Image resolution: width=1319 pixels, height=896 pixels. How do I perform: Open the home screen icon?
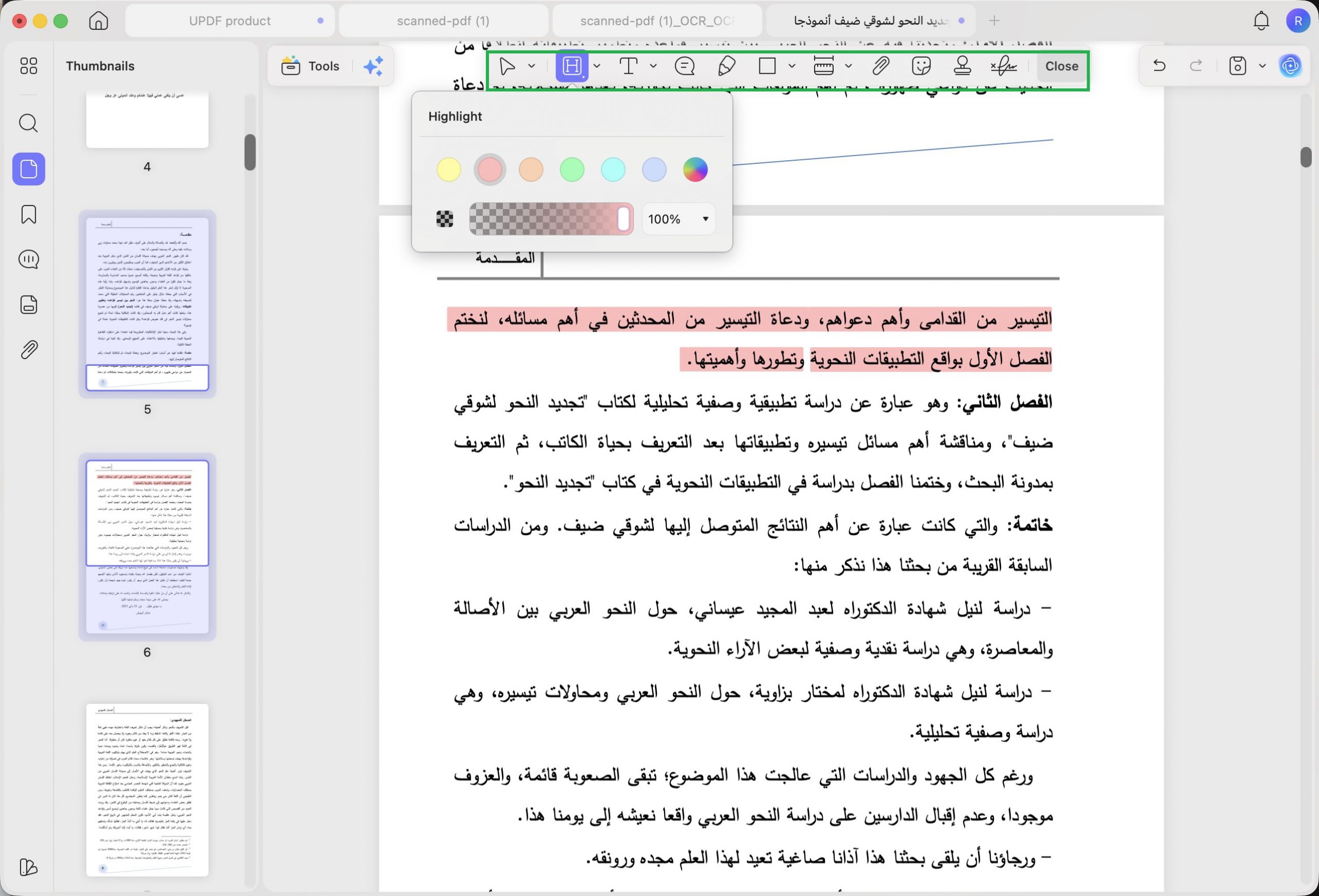pos(98,21)
